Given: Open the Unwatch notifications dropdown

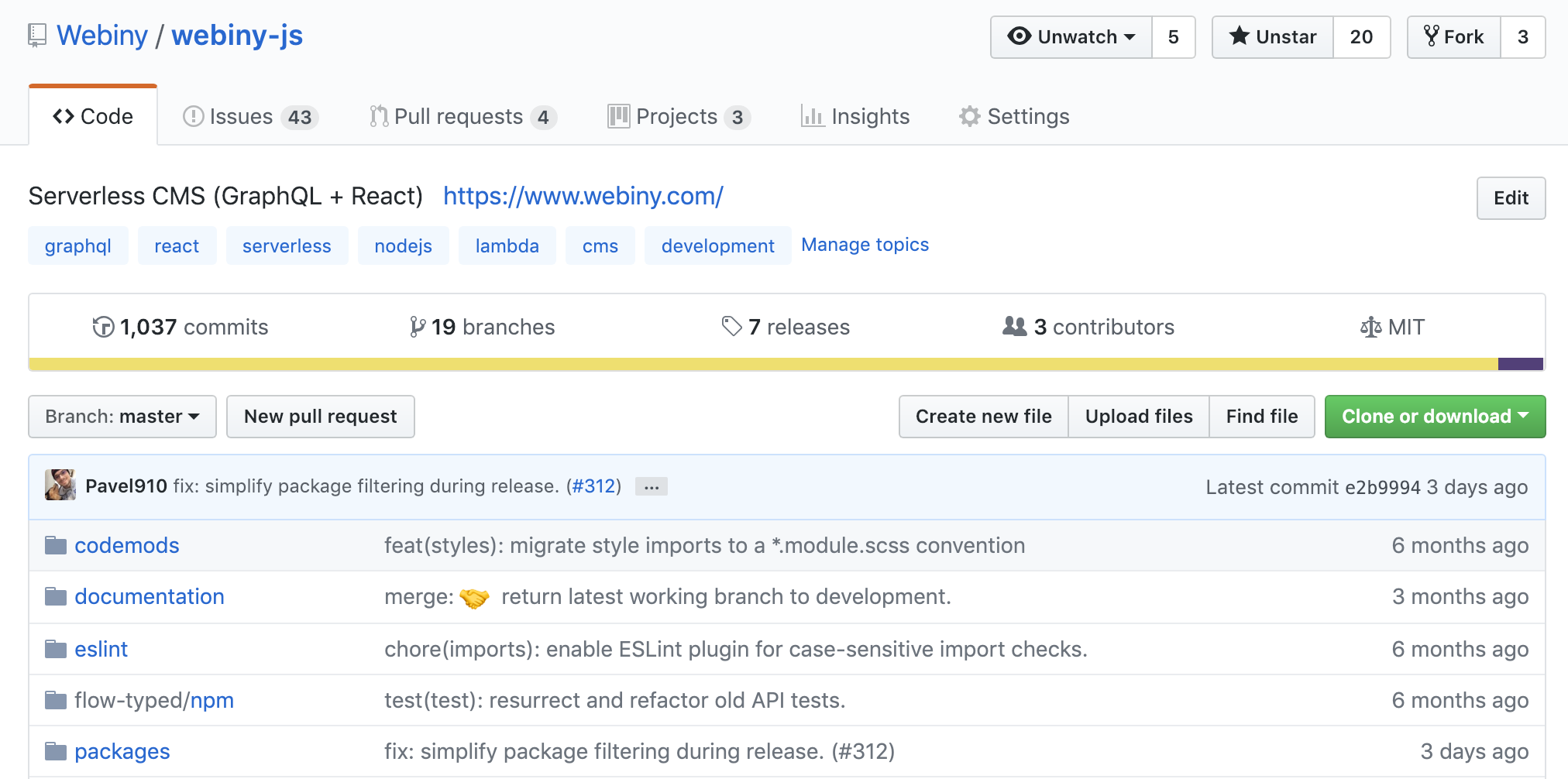Looking at the screenshot, I should pos(1071,36).
